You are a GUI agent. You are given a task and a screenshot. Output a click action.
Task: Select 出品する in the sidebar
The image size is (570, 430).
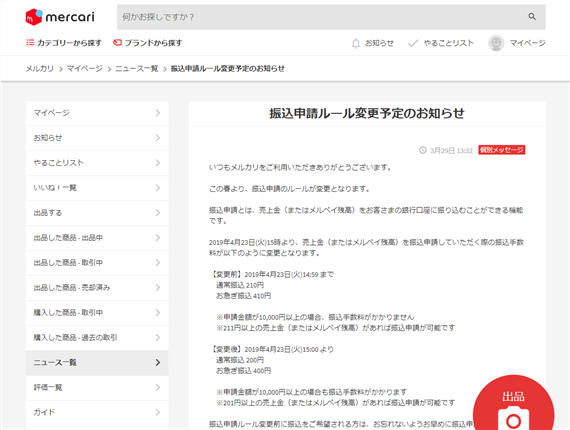click(x=97, y=213)
